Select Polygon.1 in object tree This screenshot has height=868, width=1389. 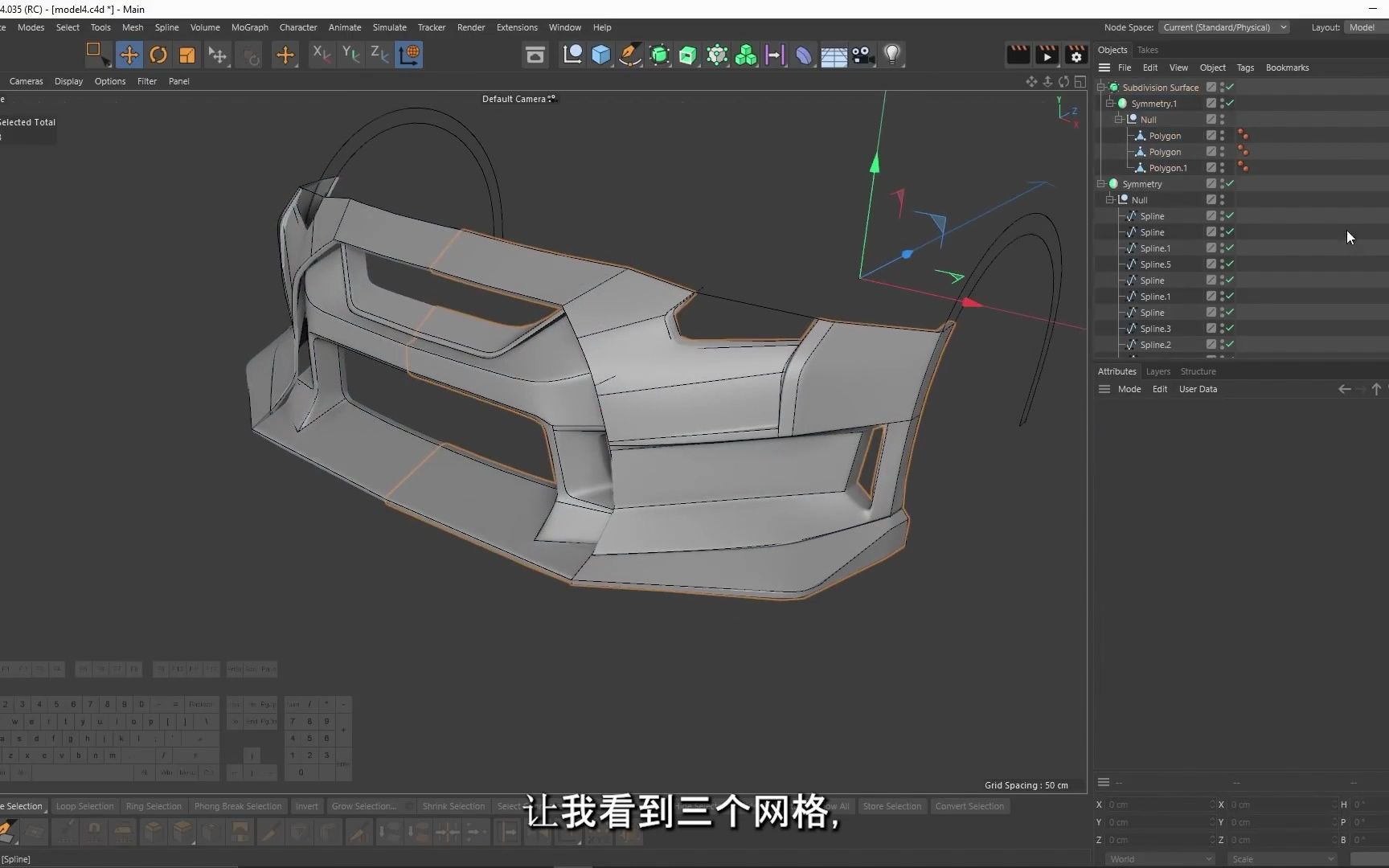pos(1168,168)
